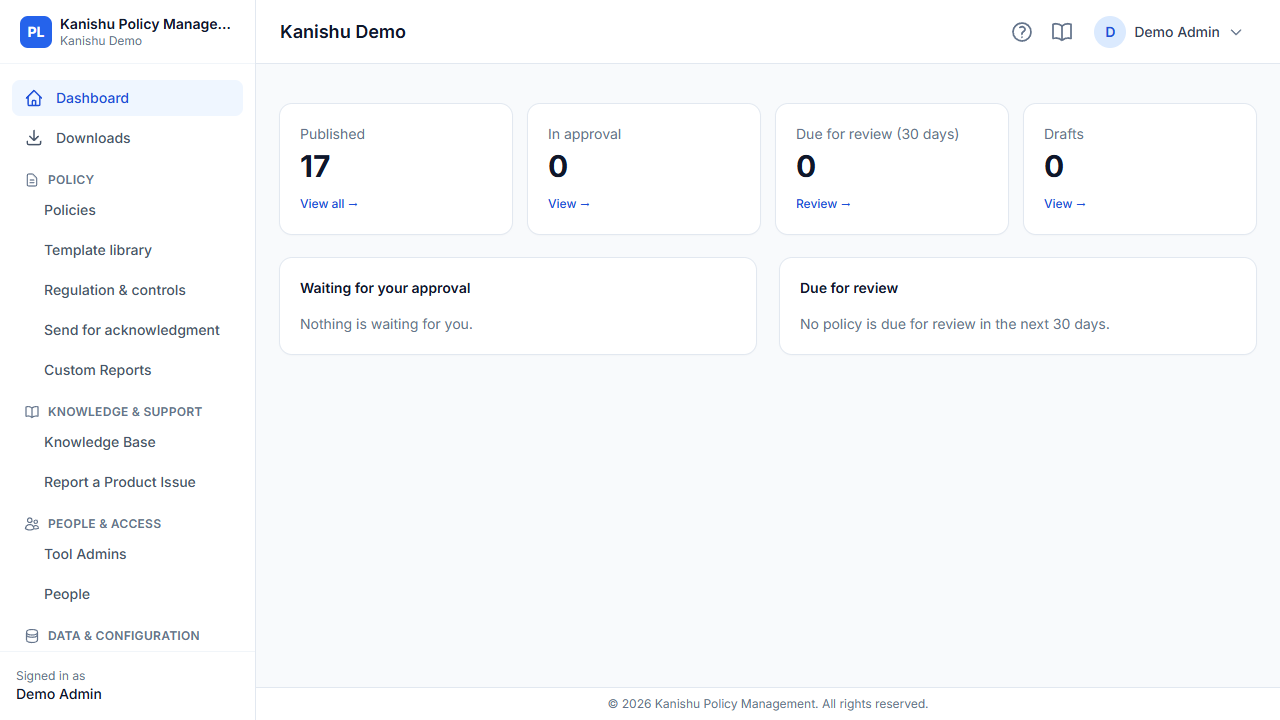
Task: Click the Downloads arrow icon
Action: coord(34,138)
